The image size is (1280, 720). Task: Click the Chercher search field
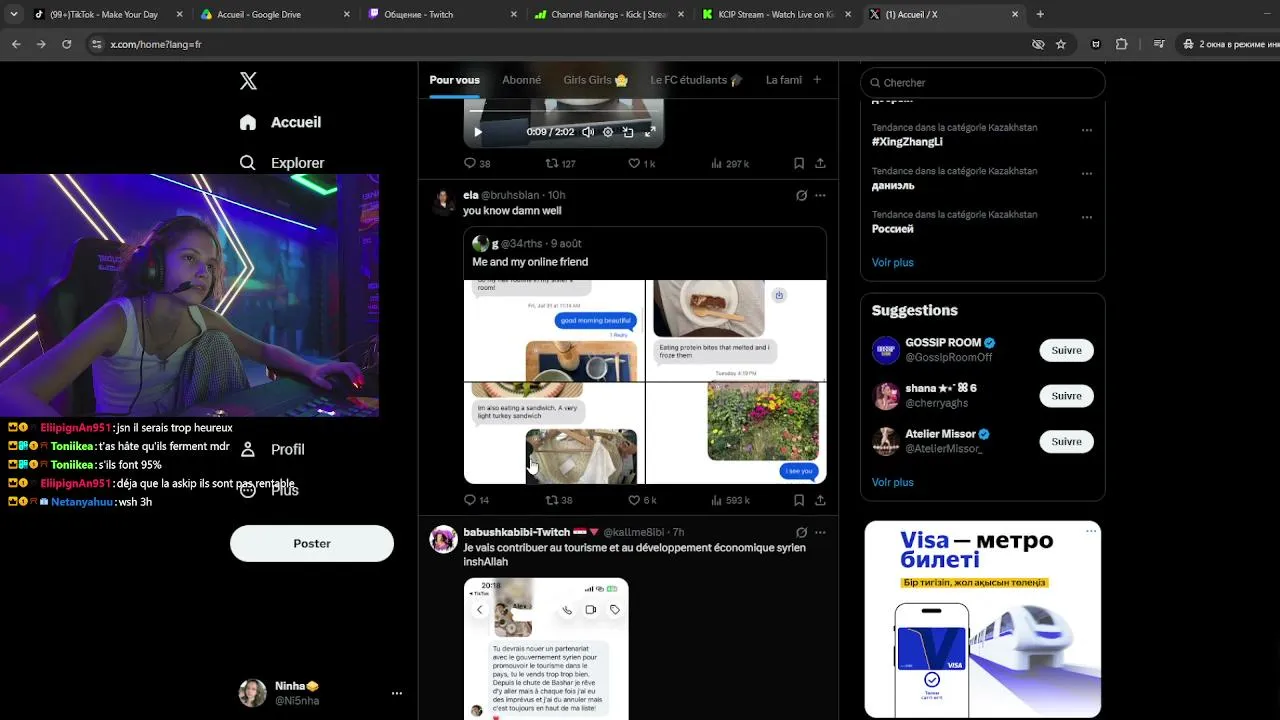[982, 83]
